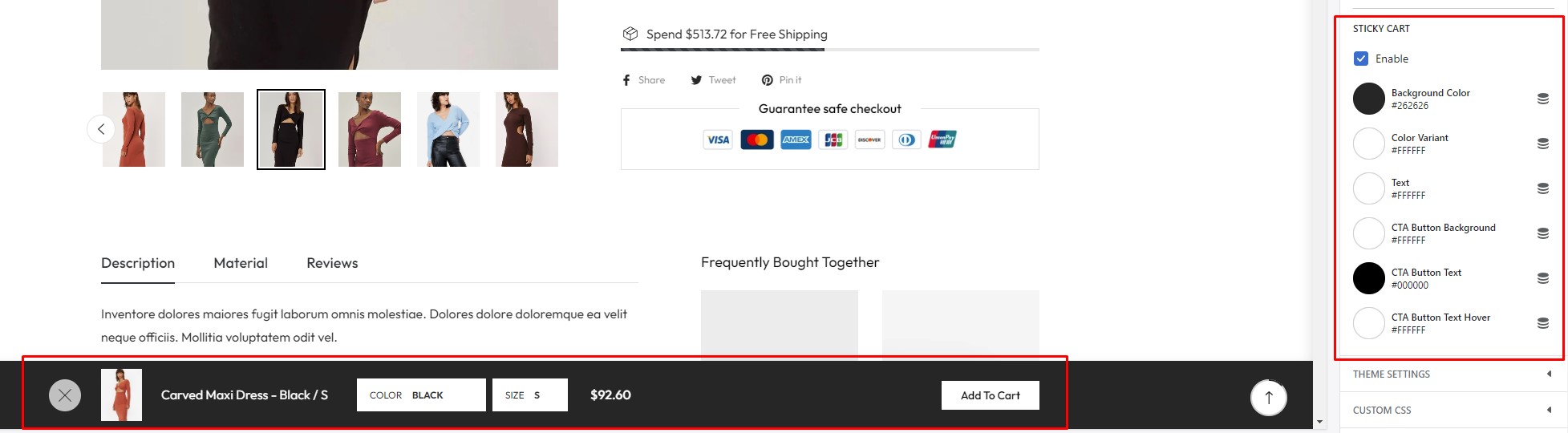This screenshot has height=433, width=1568.
Task: Pick the #262626 Background Color swatch
Action: [x=1369, y=99]
